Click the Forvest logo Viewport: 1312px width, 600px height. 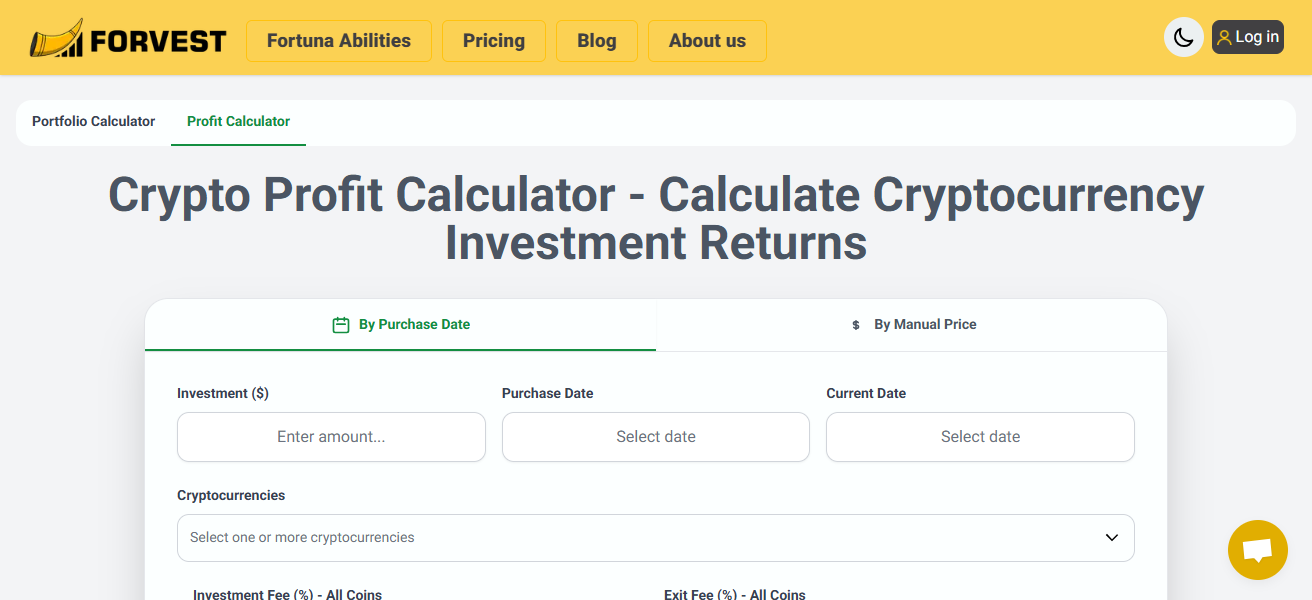128,38
